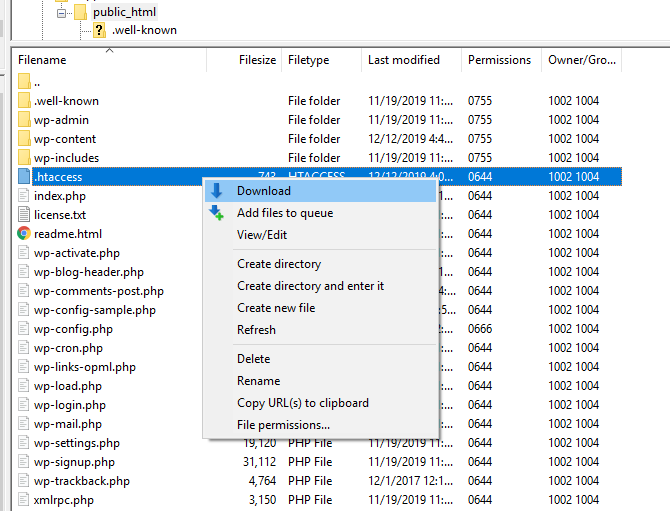Select the license.txt text file icon
Image resolution: width=670 pixels, height=511 pixels.
click(x=25, y=215)
